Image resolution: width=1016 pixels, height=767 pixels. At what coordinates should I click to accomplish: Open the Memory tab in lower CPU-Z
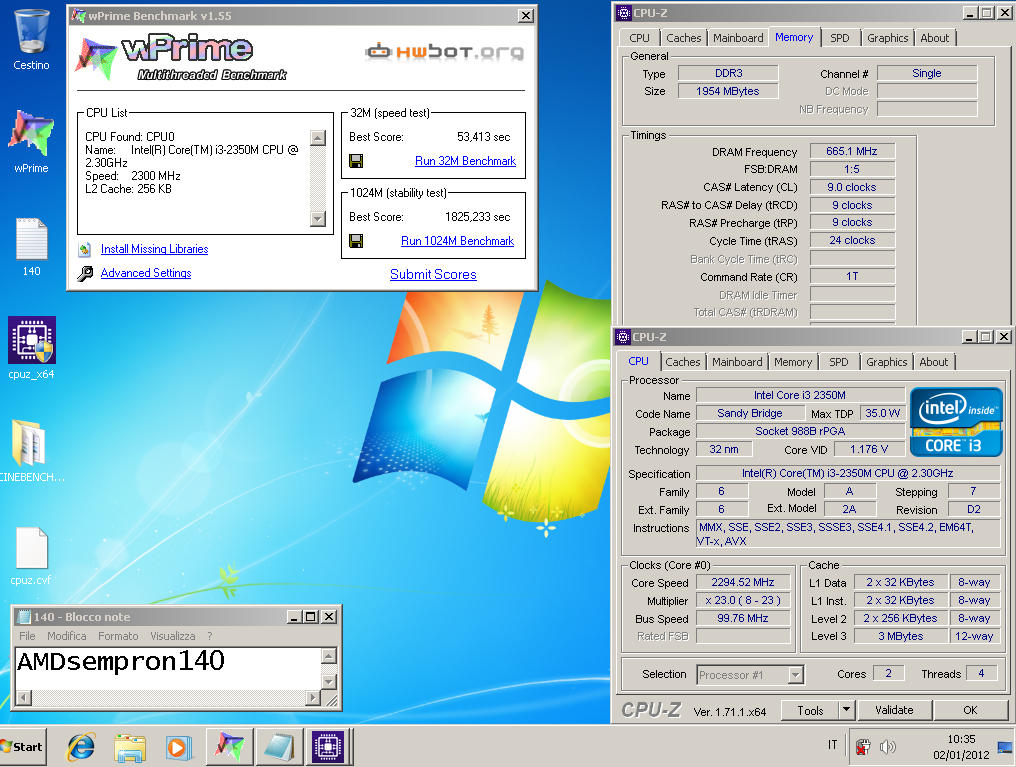pos(792,362)
